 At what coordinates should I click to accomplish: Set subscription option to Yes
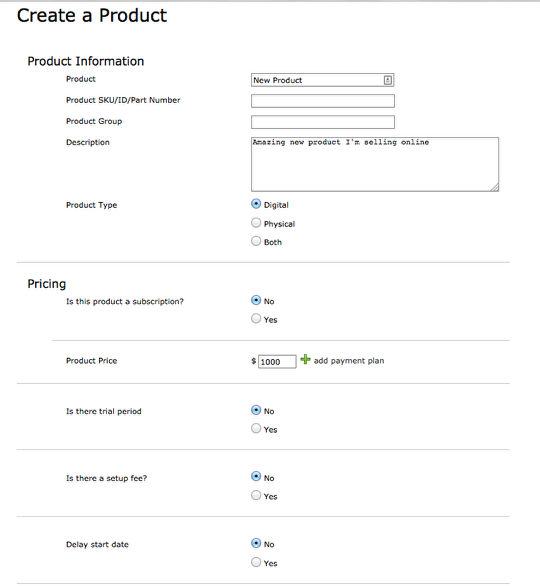coord(256,319)
